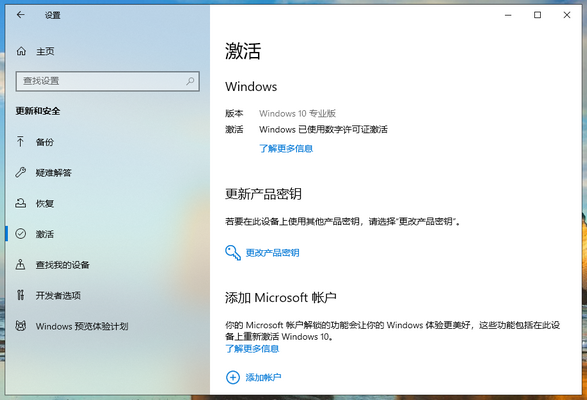This screenshot has width=587, height=400.
Task: Close the Settings window
Action: (x=567, y=15)
